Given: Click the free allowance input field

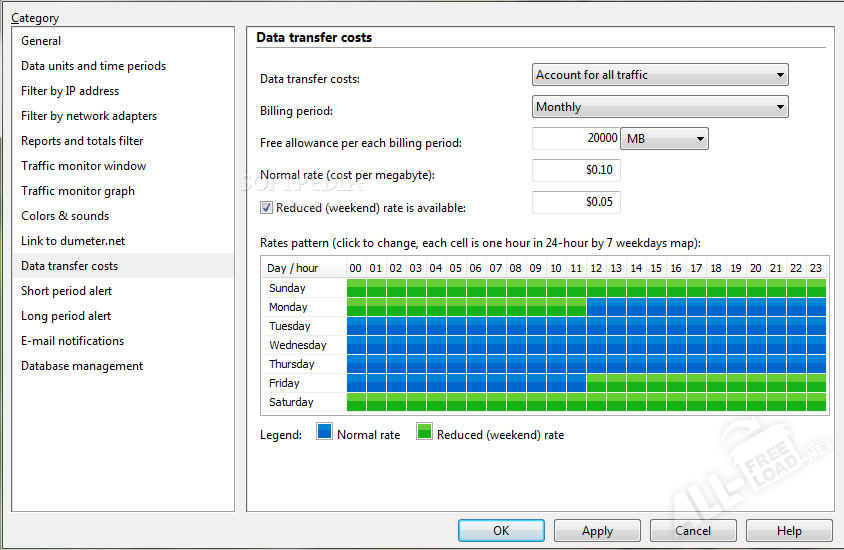Looking at the screenshot, I should [576, 139].
